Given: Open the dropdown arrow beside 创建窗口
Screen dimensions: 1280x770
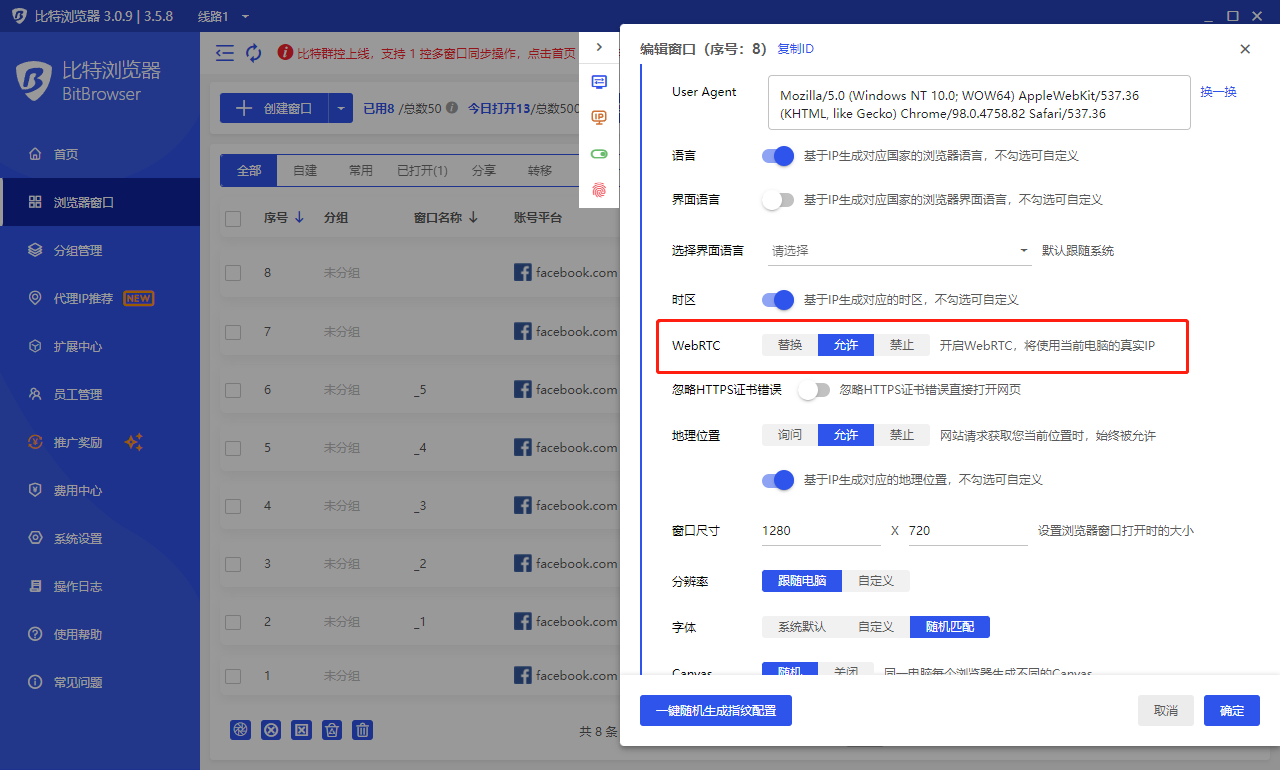Looking at the screenshot, I should coord(340,108).
